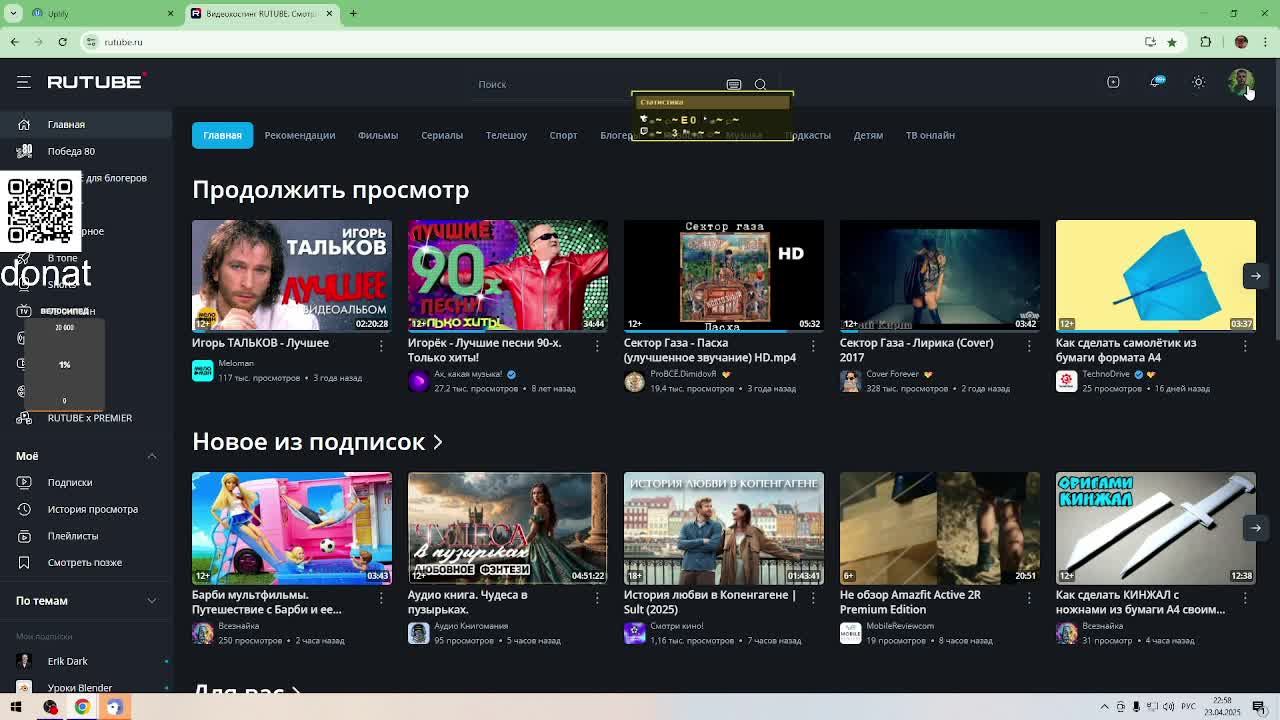Open Подписки in the sidebar
The width and height of the screenshot is (1280, 720).
click(86, 483)
